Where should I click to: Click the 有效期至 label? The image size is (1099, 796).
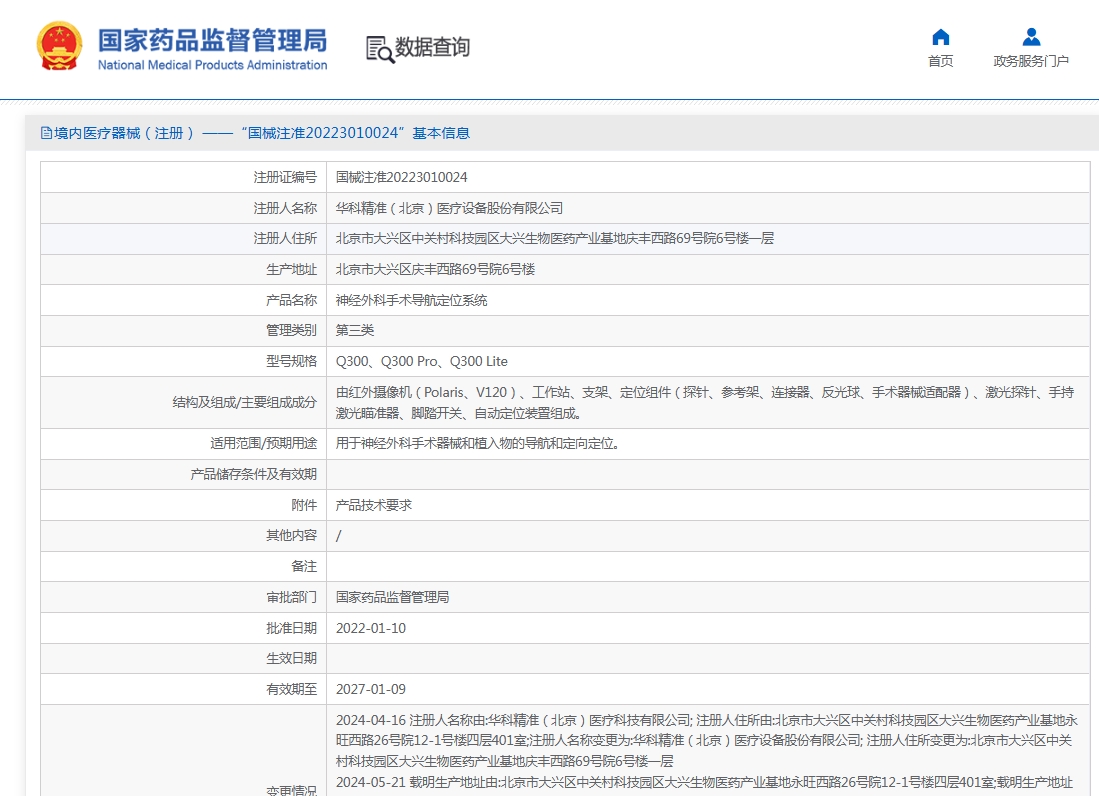point(292,689)
